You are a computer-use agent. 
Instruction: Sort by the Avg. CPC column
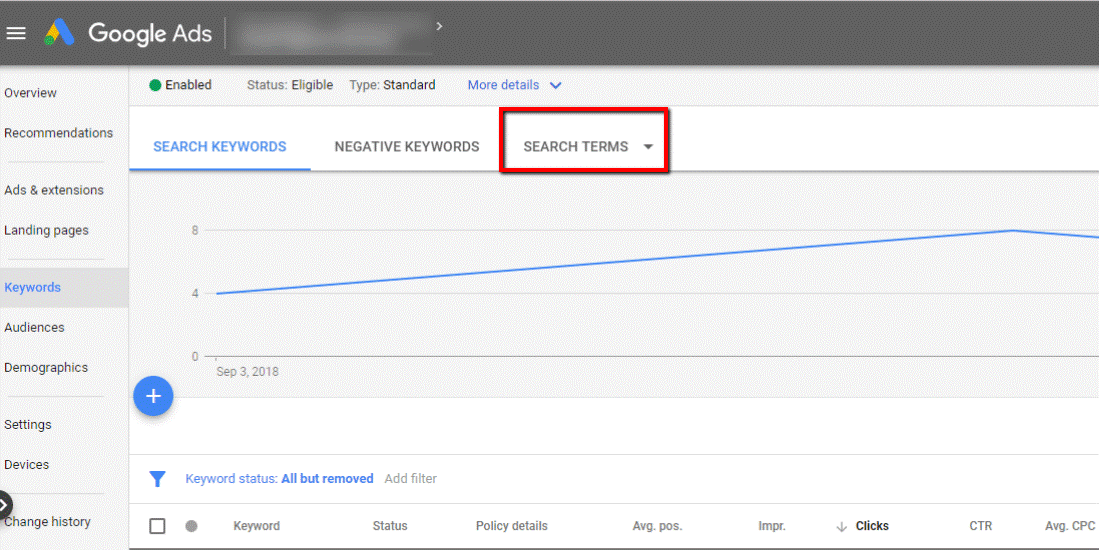pyautogui.click(x=1070, y=526)
